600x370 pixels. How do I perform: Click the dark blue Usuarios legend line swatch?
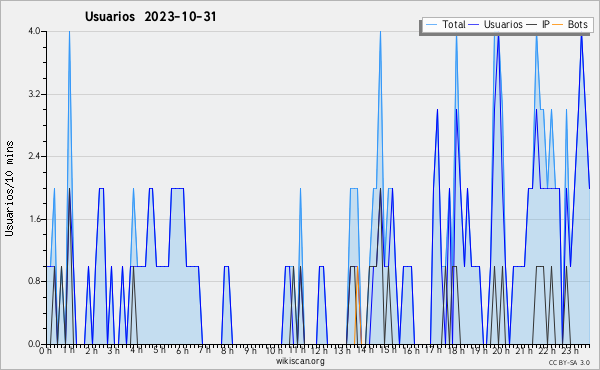474,25
